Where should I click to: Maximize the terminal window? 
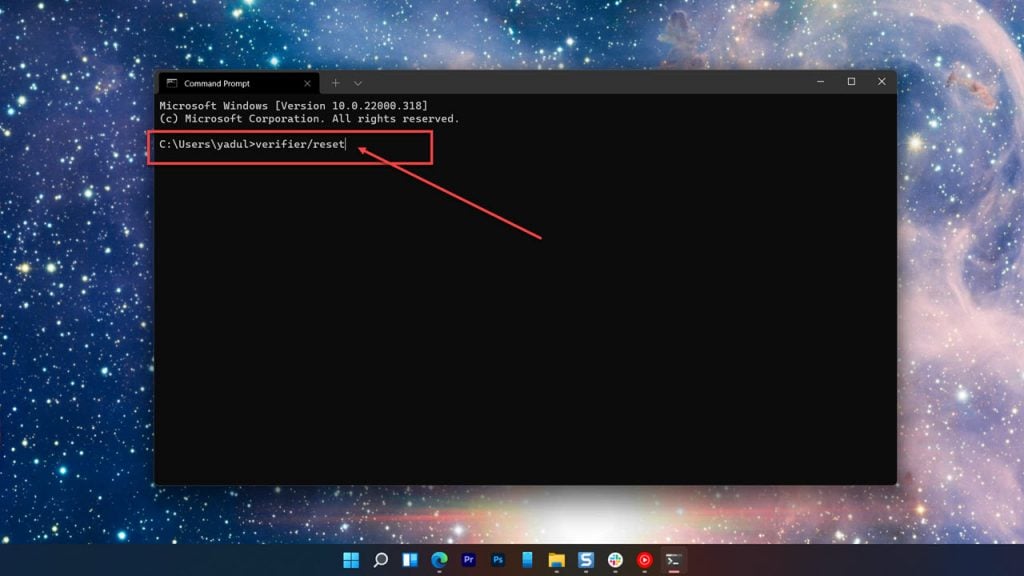pyautogui.click(x=851, y=82)
